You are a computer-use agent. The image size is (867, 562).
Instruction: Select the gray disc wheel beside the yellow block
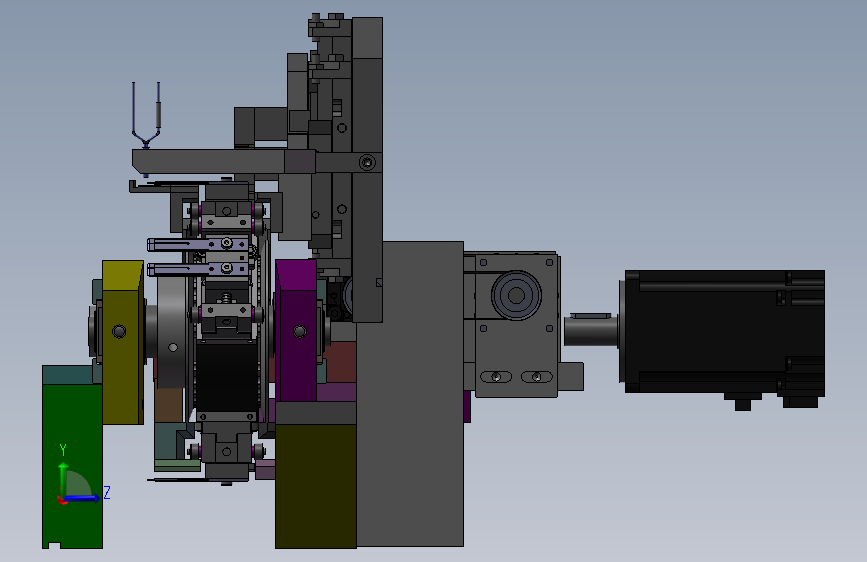tap(172, 332)
